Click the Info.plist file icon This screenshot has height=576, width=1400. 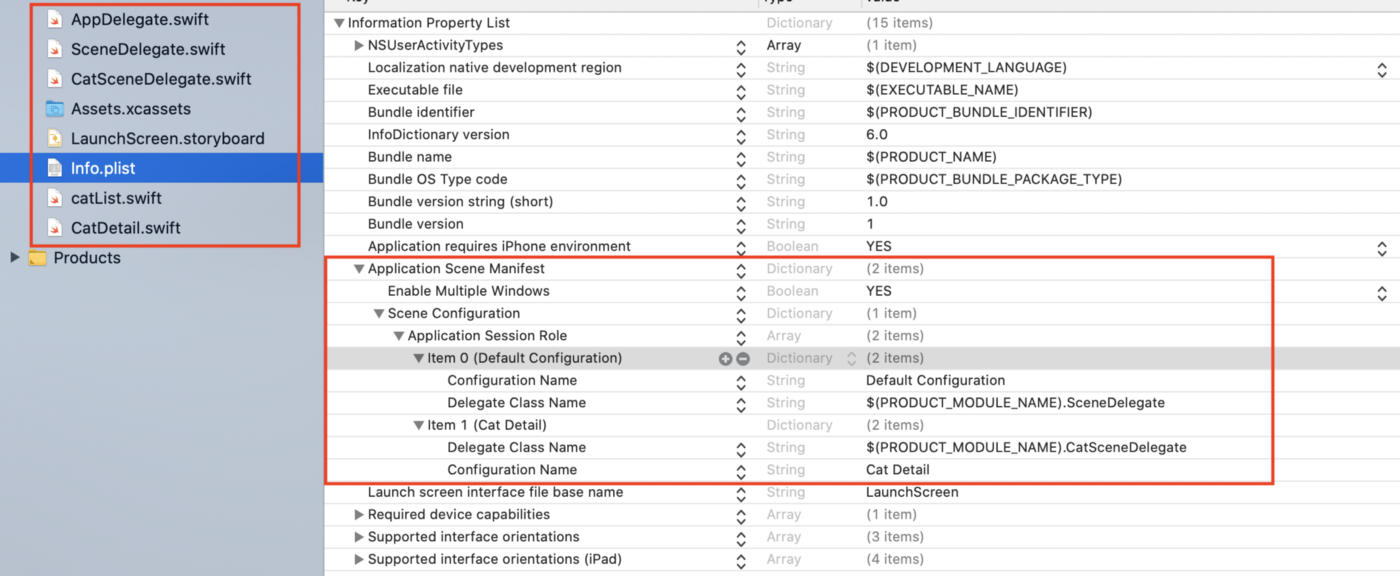54,168
